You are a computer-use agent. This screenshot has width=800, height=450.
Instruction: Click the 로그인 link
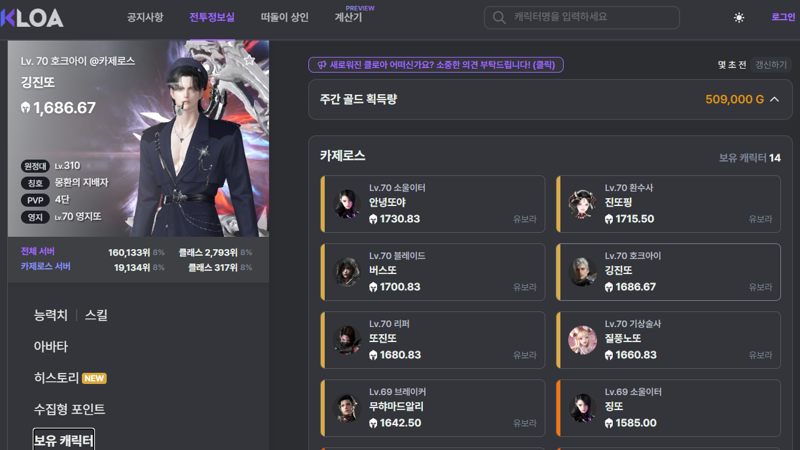click(783, 17)
